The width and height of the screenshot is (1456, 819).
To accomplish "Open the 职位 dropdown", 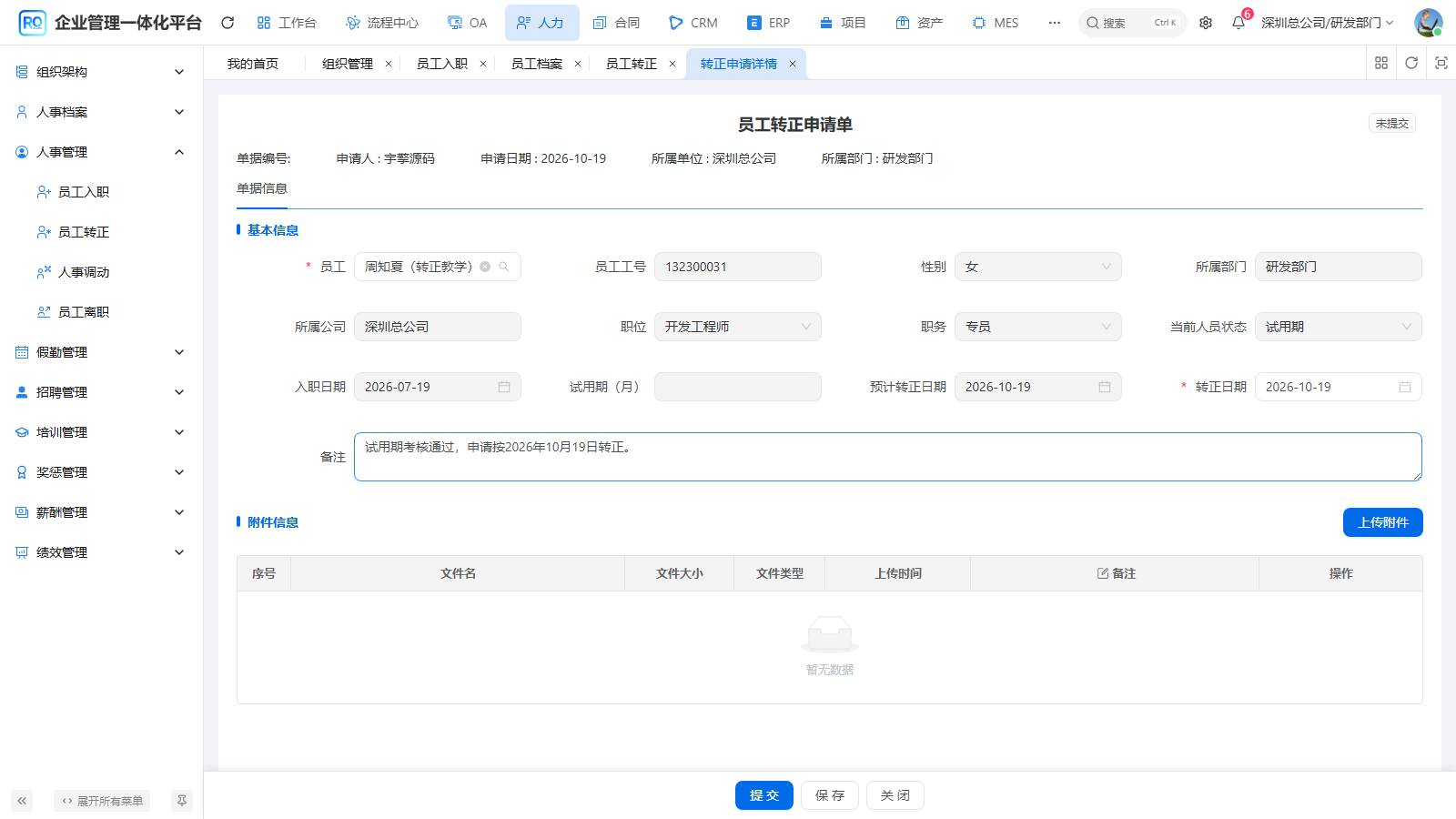I will coord(738,327).
